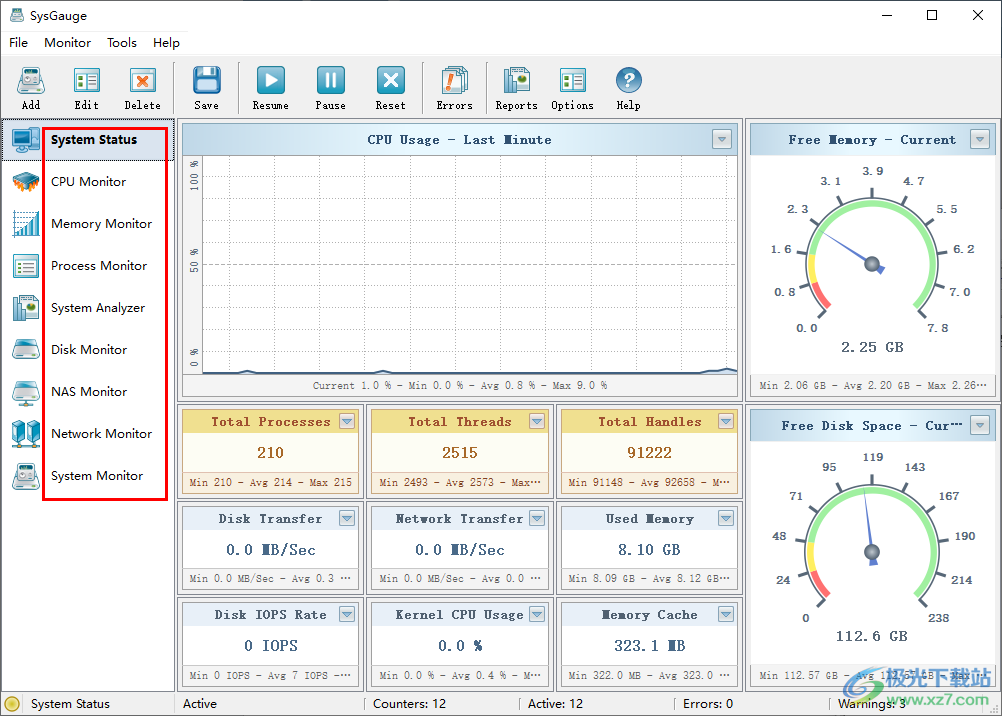
Task: Open the Total Handles dropdown arrow
Action: point(725,421)
